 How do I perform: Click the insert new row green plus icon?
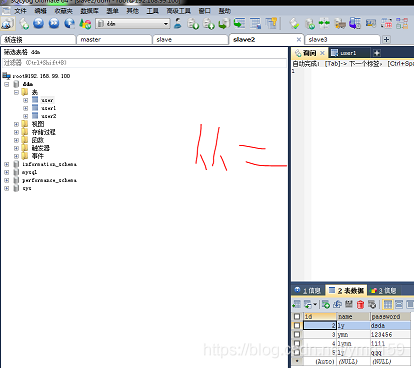tap(326, 304)
